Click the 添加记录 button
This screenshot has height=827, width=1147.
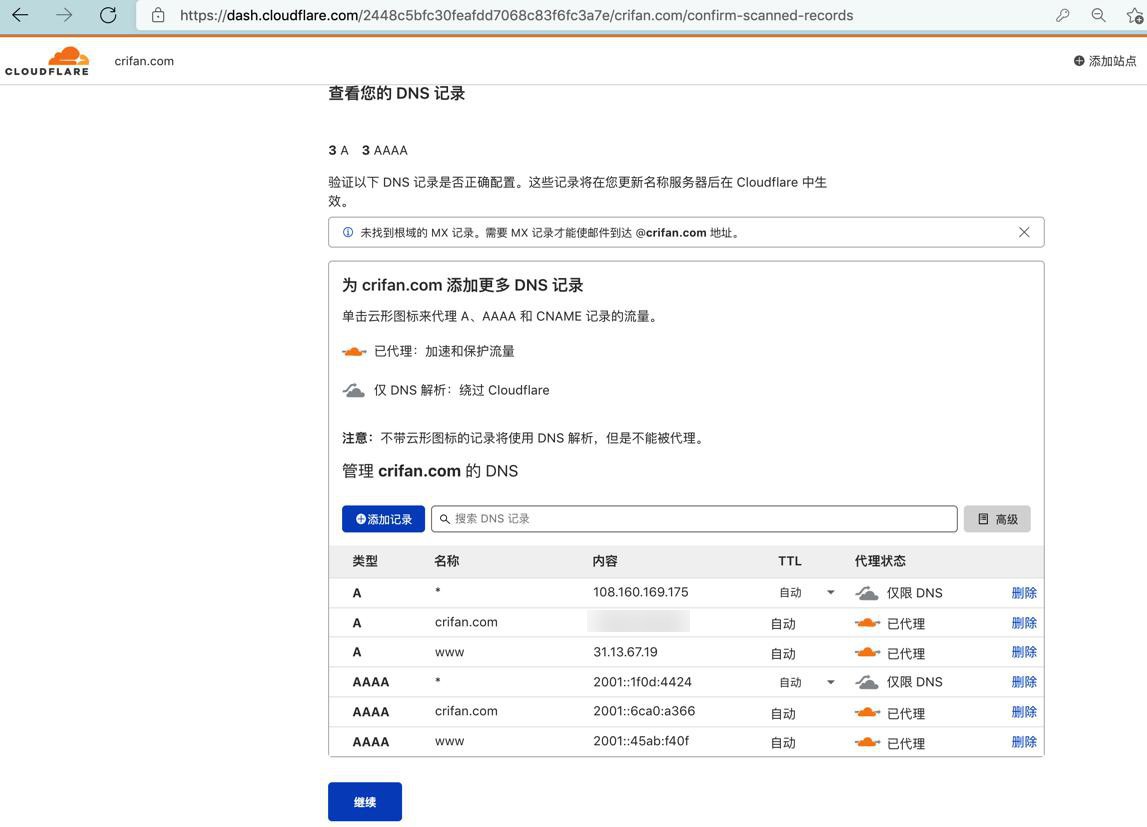click(x=383, y=519)
